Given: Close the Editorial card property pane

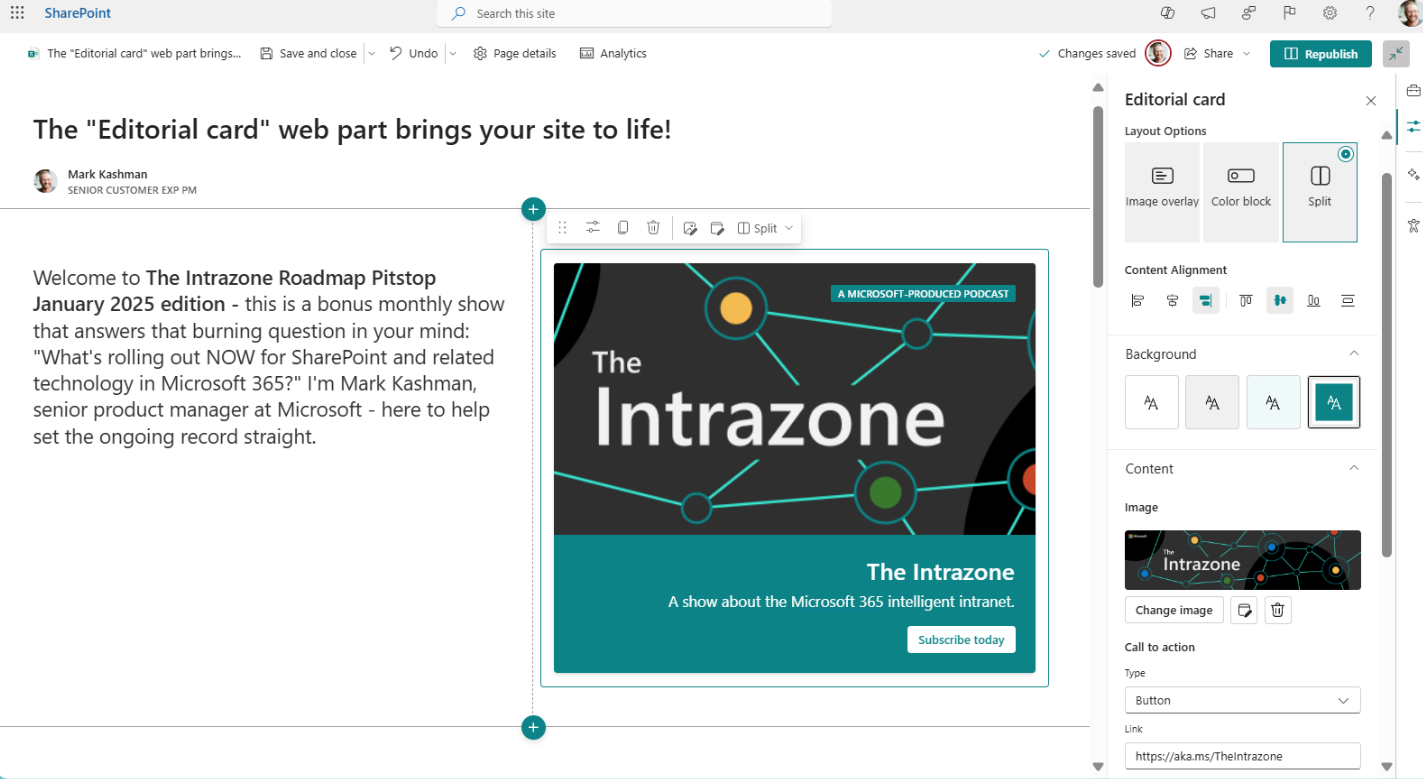Looking at the screenshot, I should coord(1371,100).
